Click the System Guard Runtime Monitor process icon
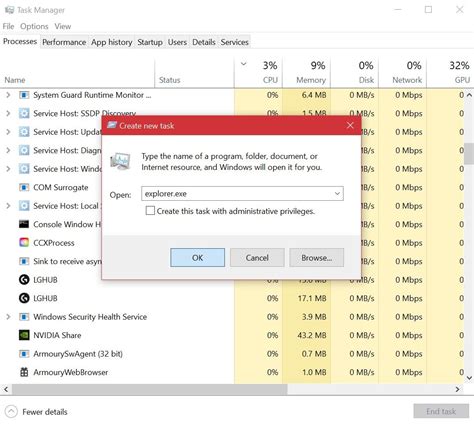This screenshot has width=474, height=427. point(24,95)
